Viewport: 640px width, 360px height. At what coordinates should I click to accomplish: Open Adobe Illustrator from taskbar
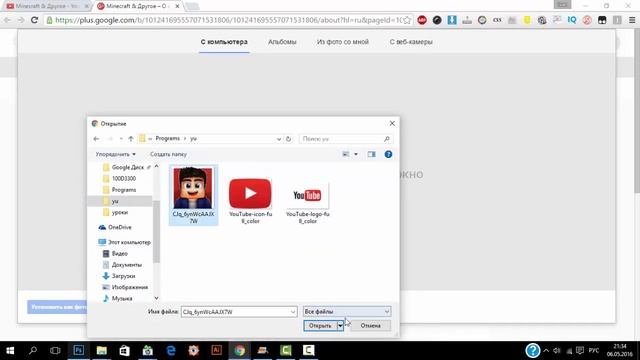click(x=217, y=351)
